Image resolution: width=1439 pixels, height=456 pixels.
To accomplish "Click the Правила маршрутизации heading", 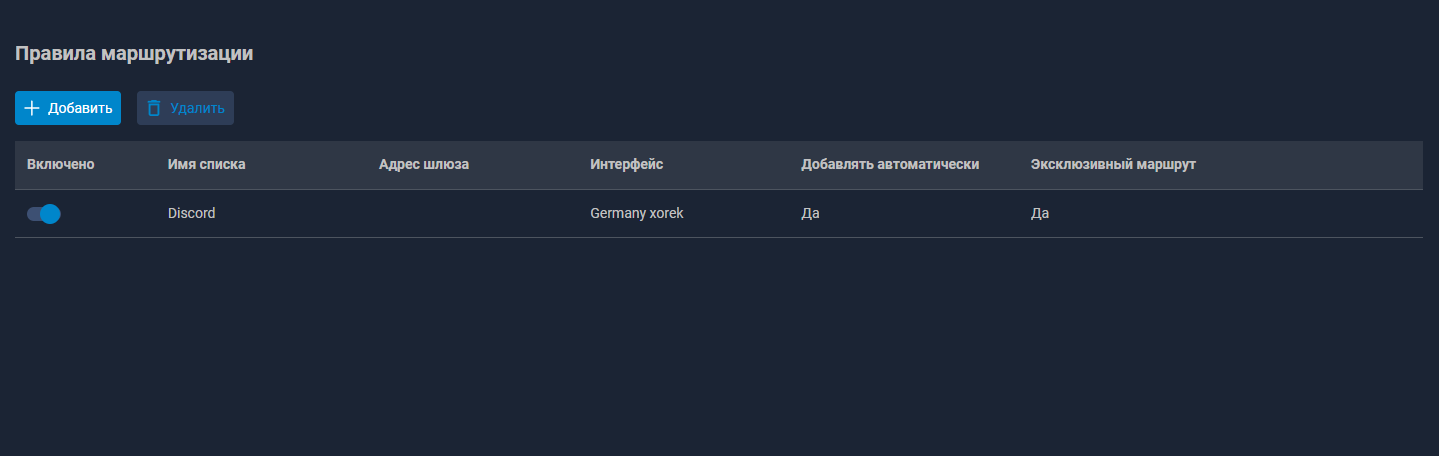I will click(x=134, y=54).
